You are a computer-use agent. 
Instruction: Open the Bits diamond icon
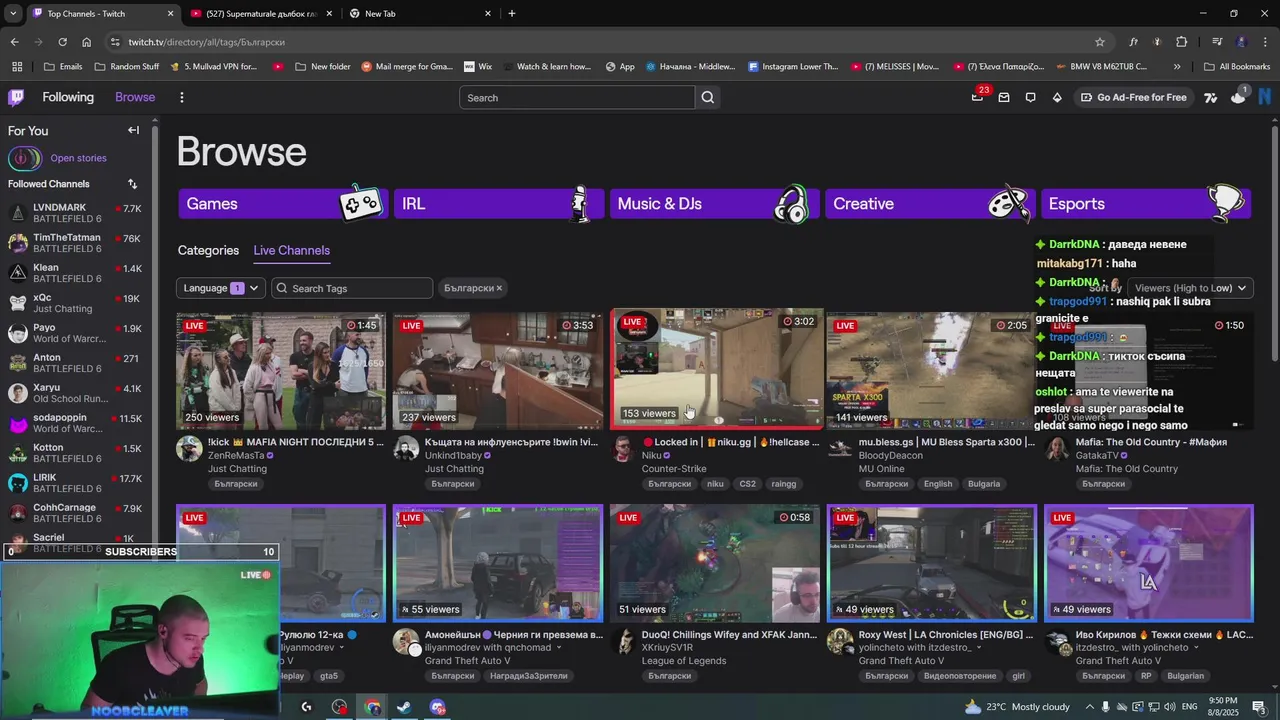(1057, 97)
